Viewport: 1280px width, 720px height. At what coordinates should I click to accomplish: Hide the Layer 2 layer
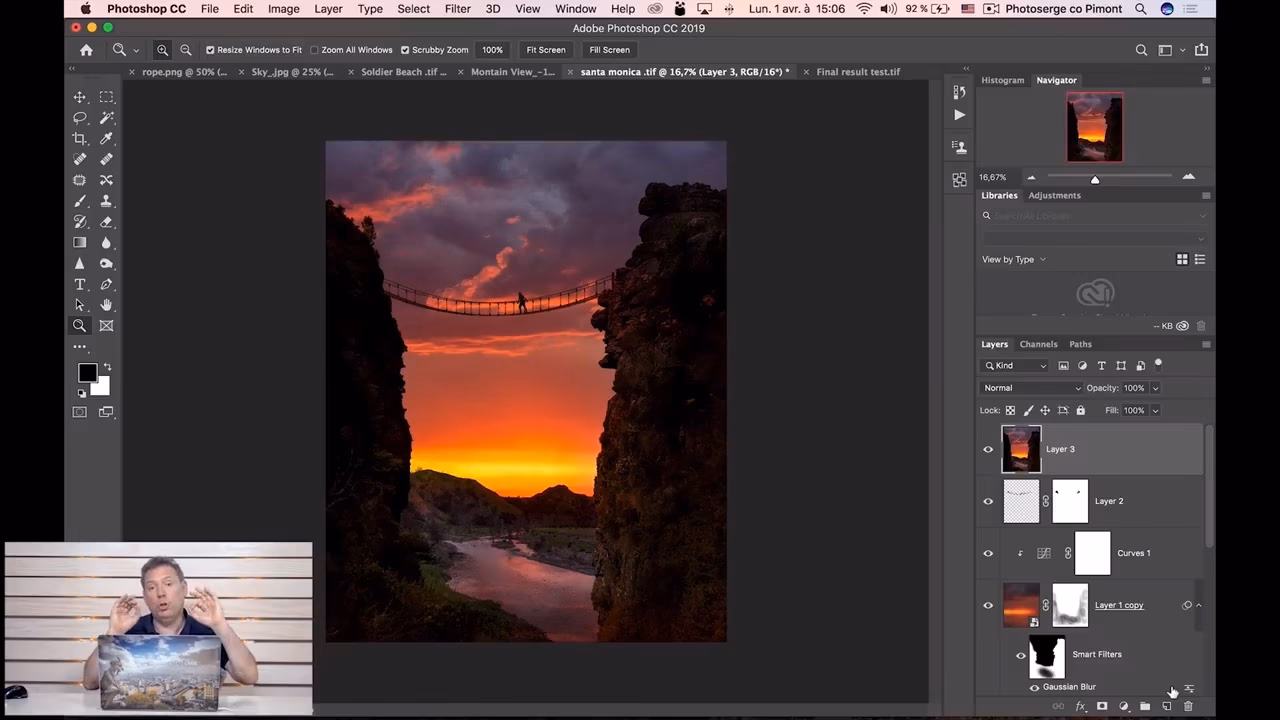point(988,501)
